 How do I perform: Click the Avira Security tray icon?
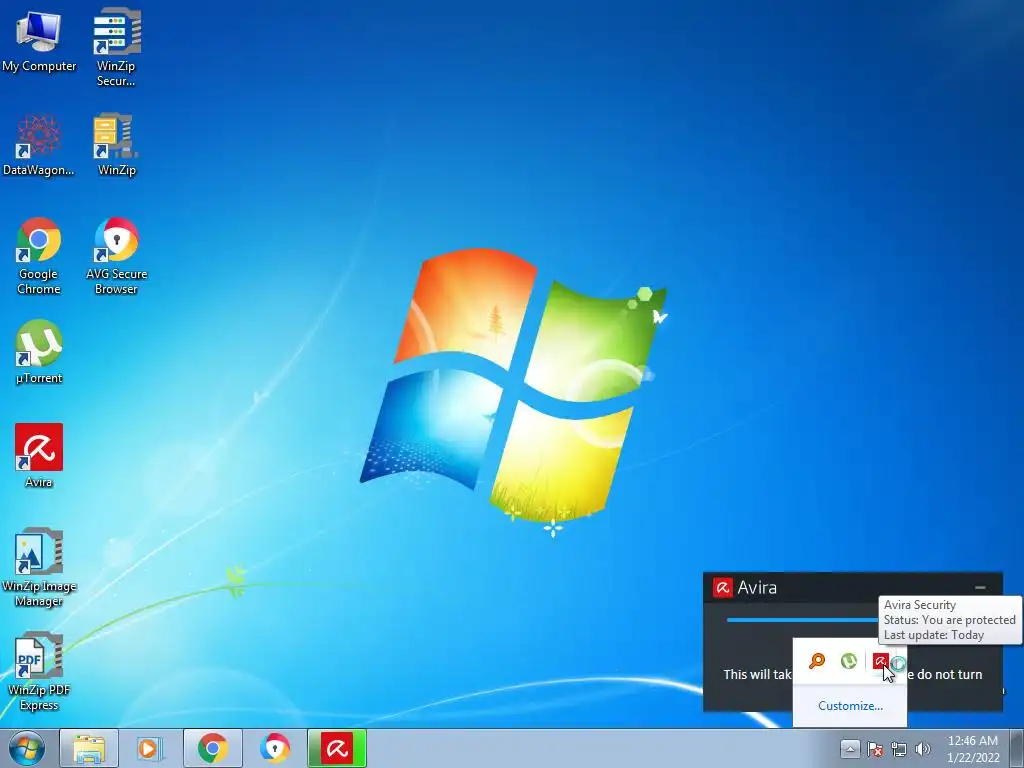coord(880,661)
